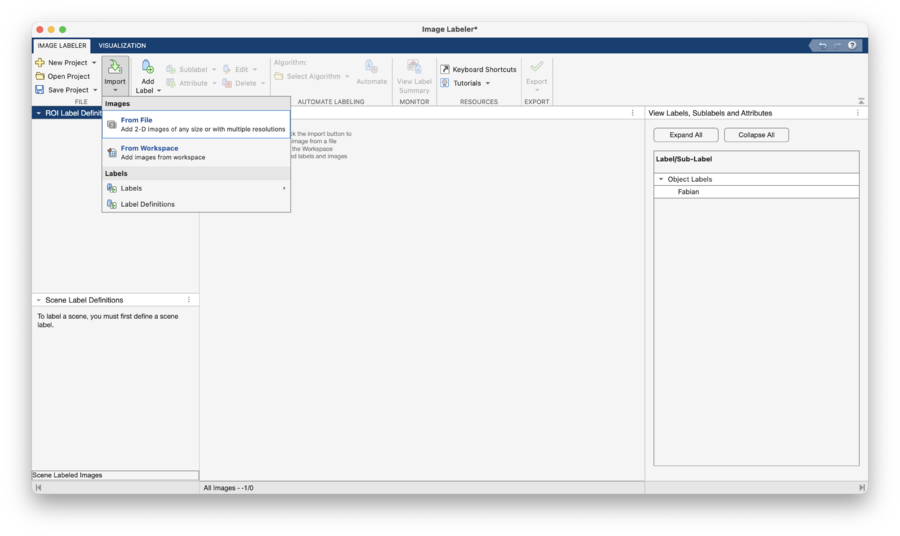Click the Import toolbar icon
The image size is (900, 536).
click(115, 68)
